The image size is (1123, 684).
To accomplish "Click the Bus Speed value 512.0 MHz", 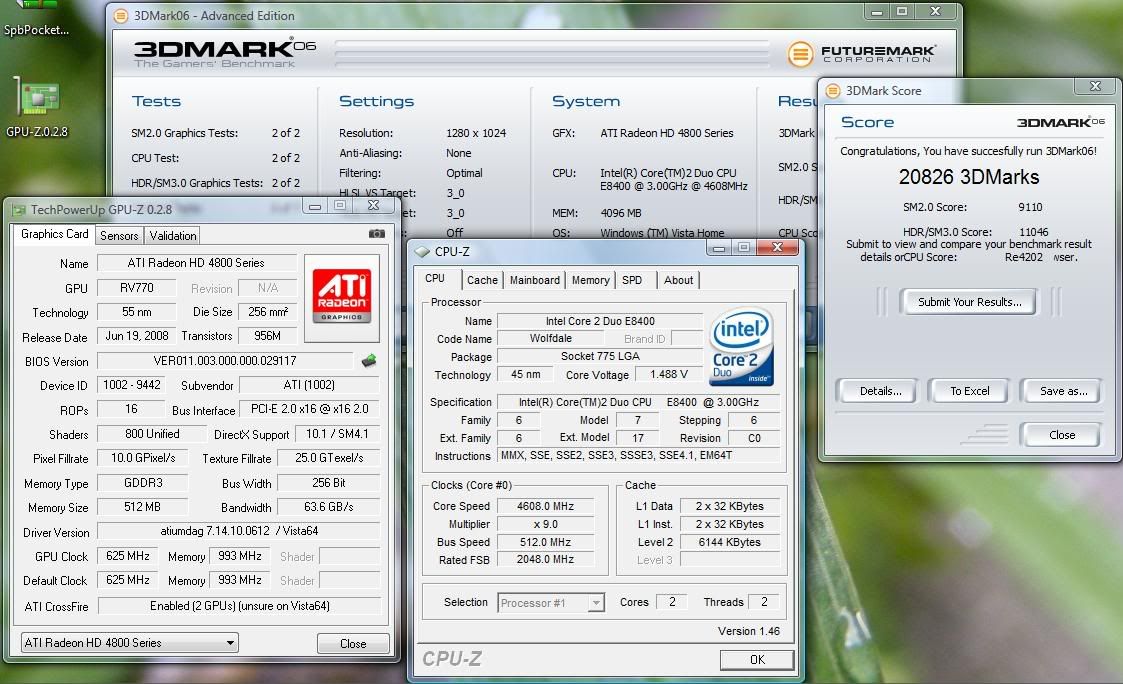I will tap(546, 542).
